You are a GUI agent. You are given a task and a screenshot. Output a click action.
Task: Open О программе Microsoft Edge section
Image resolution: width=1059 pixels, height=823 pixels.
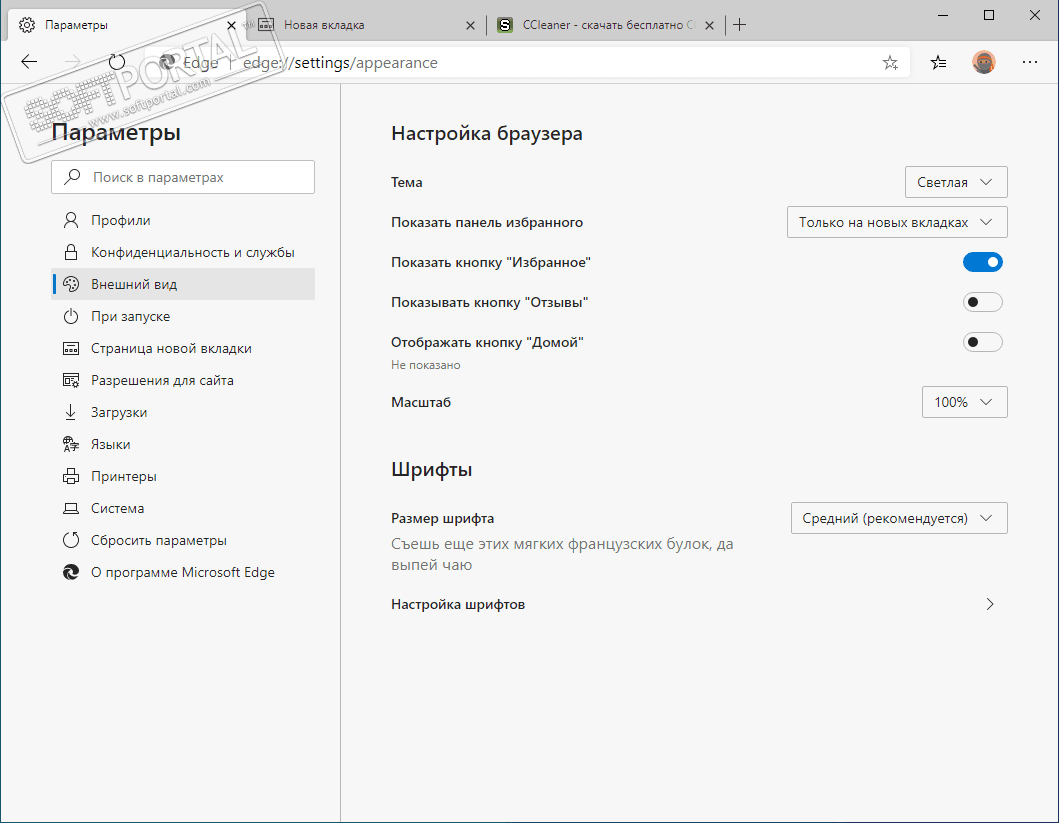click(183, 572)
